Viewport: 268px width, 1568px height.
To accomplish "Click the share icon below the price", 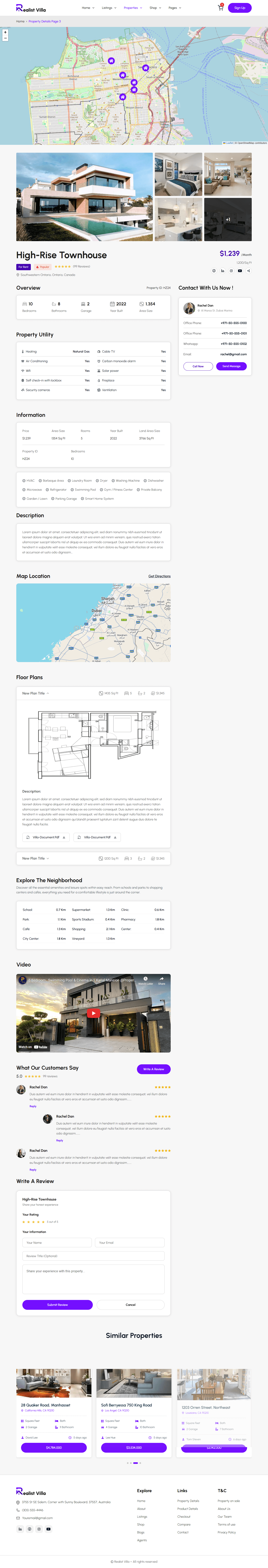I will 249,271.
